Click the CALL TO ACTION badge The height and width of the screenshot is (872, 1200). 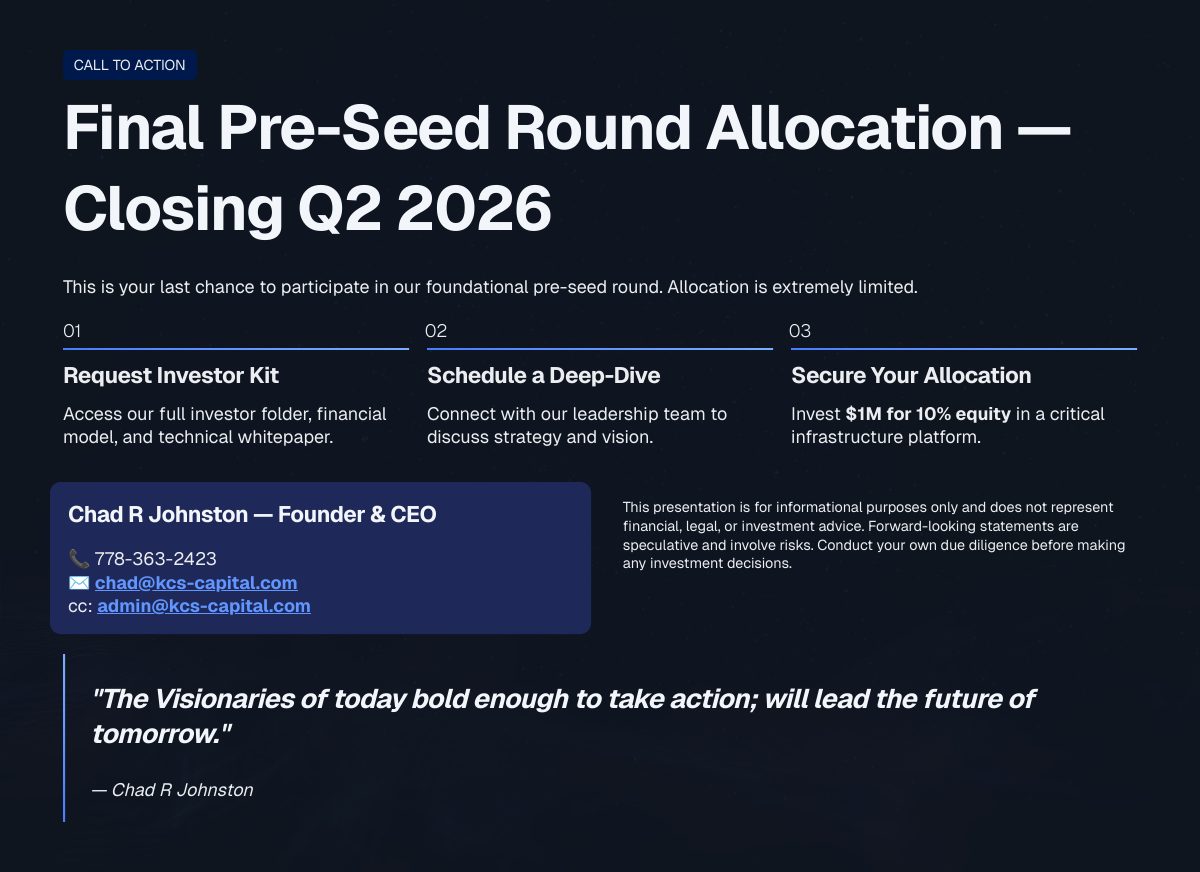(130, 65)
